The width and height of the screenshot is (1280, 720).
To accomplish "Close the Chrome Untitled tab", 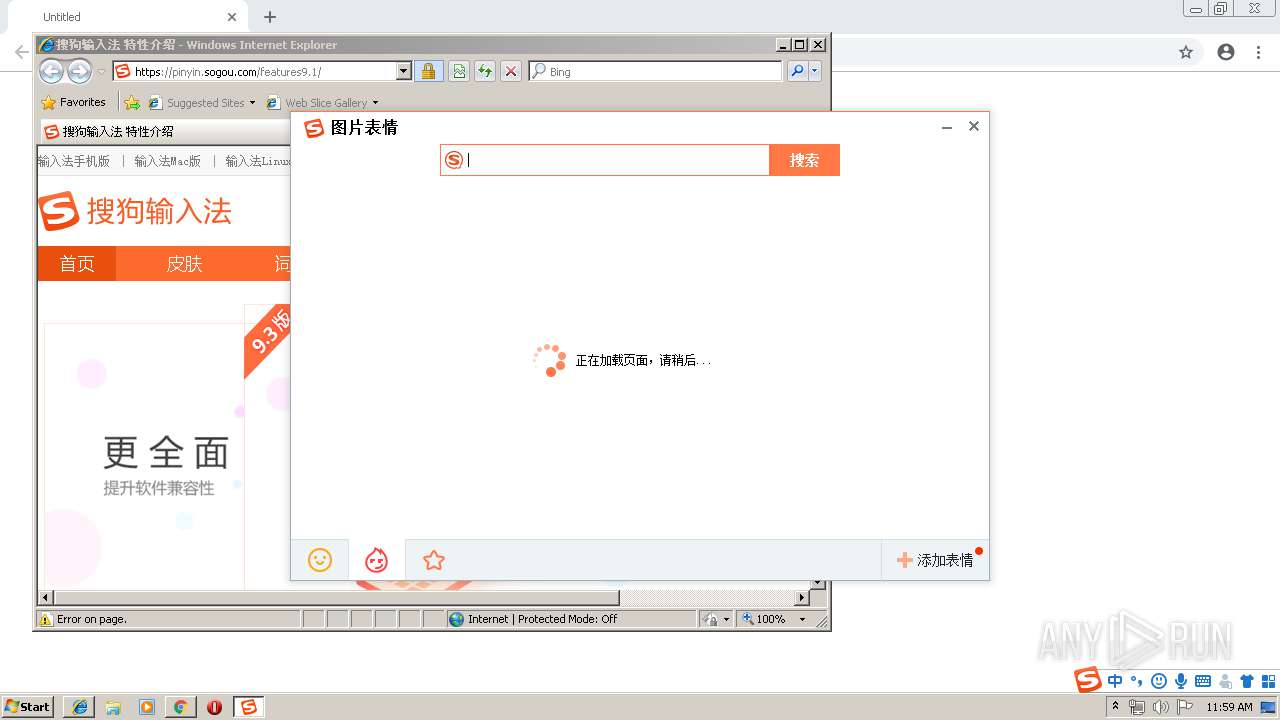I will coord(232,17).
